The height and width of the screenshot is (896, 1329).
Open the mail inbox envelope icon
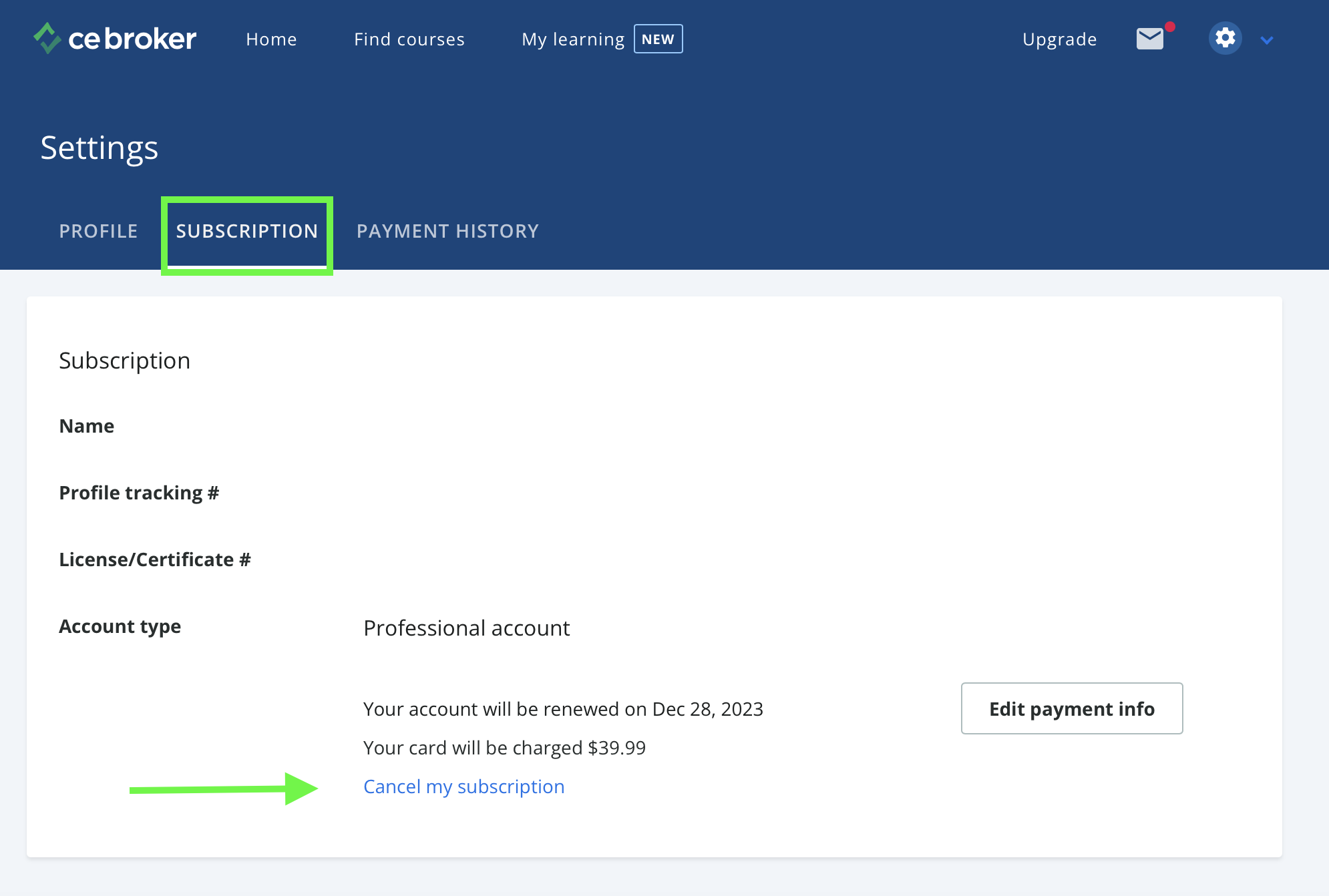tap(1149, 39)
